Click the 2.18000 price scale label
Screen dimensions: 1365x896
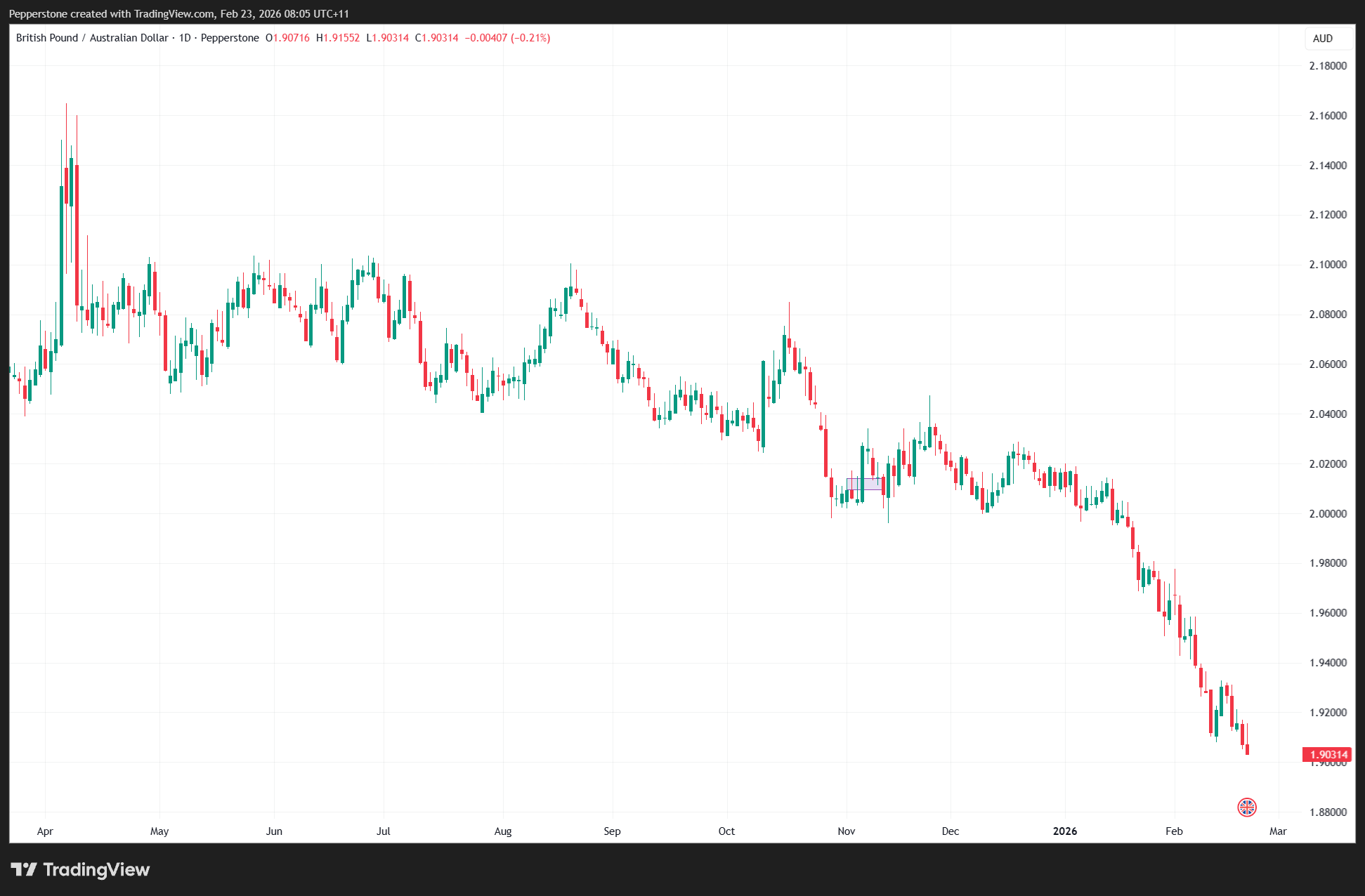1328,66
